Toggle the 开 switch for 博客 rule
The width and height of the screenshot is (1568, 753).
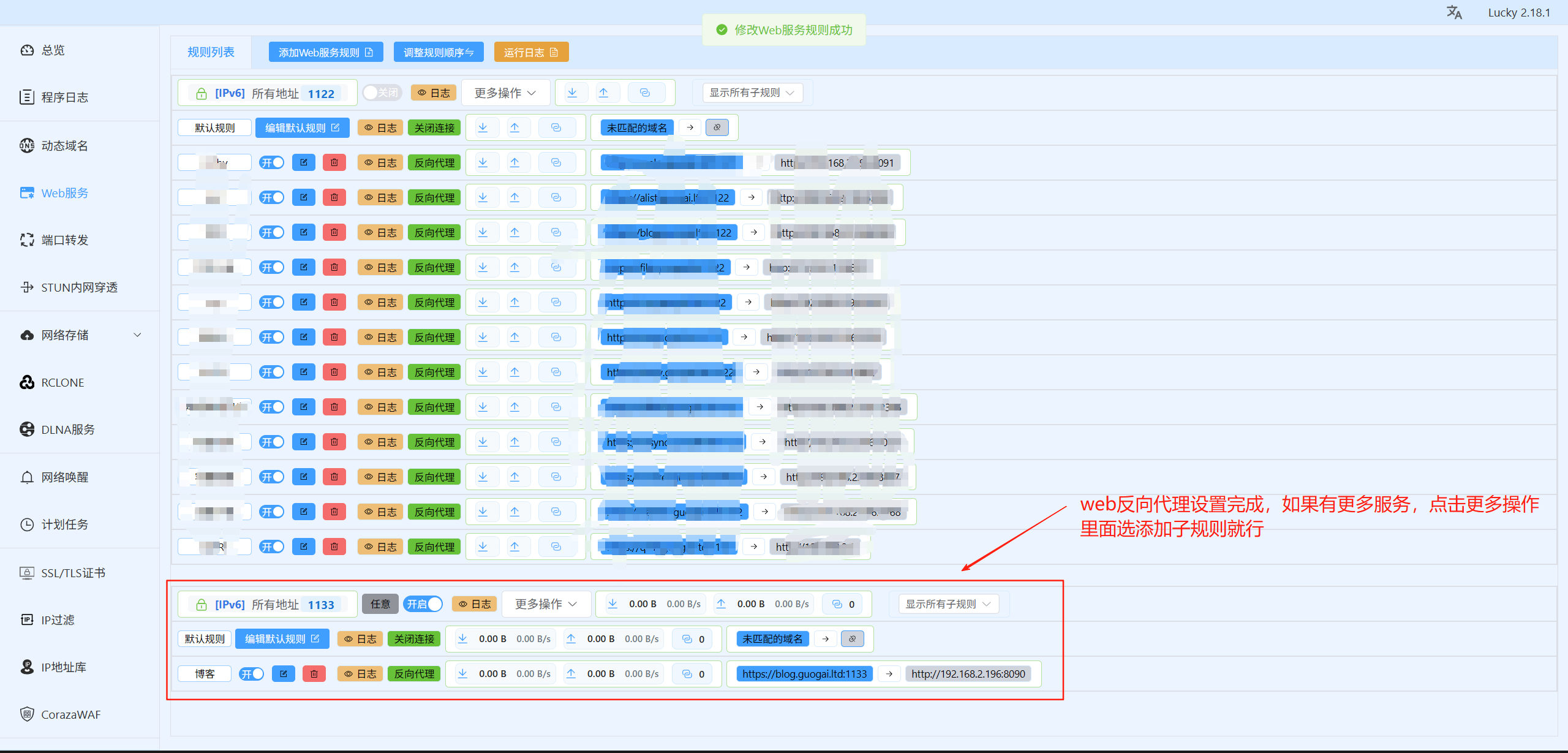(x=252, y=674)
